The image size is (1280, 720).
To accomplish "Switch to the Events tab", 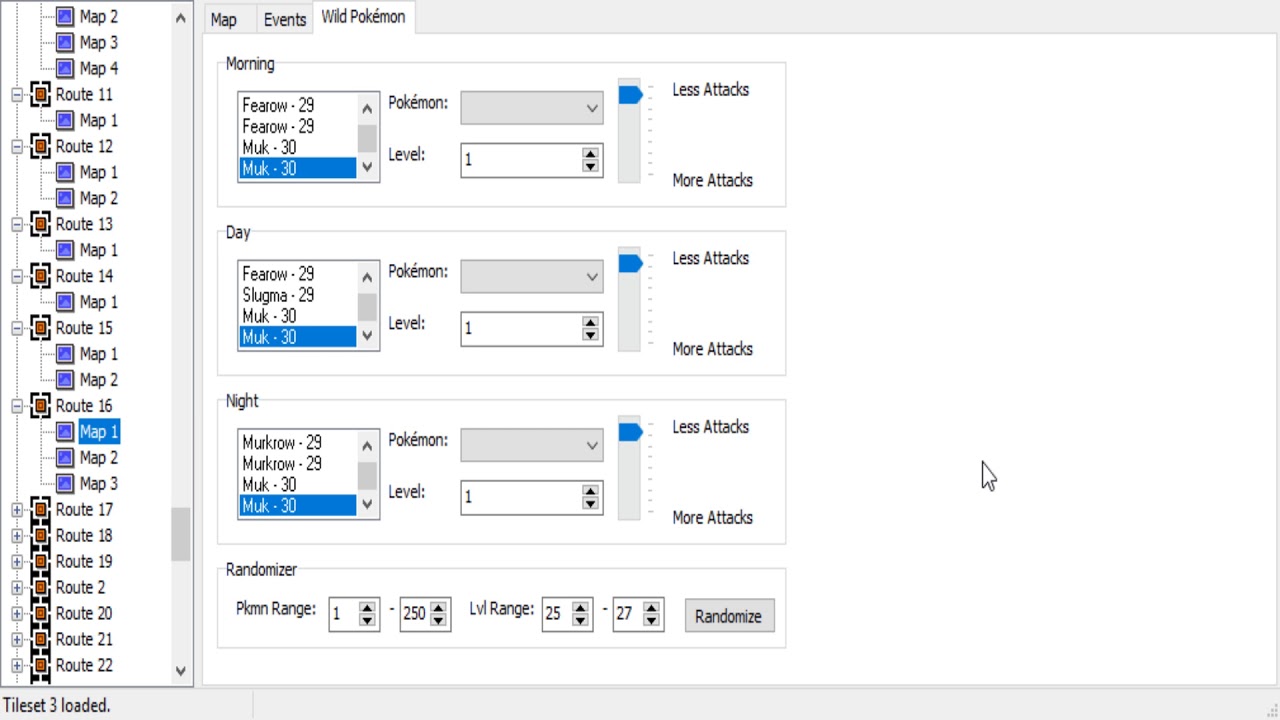I will pos(285,20).
